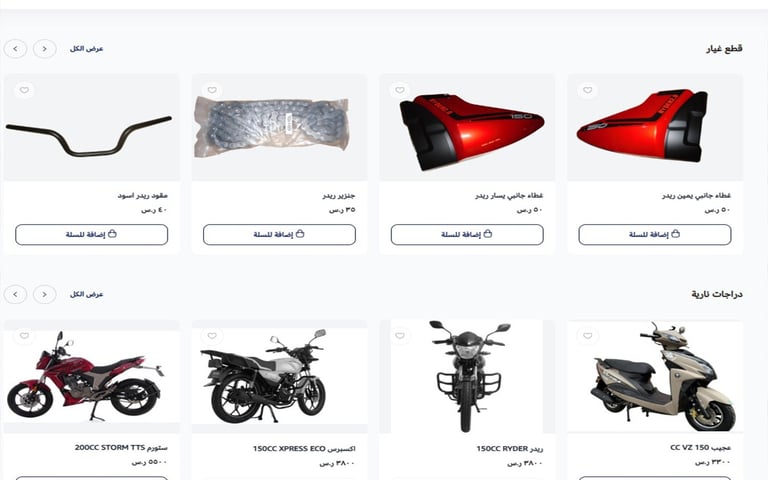The width and height of the screenshot is (768, 480).
Task: Toggle wishlist heart on Ryder chain product
Action: 212,90
